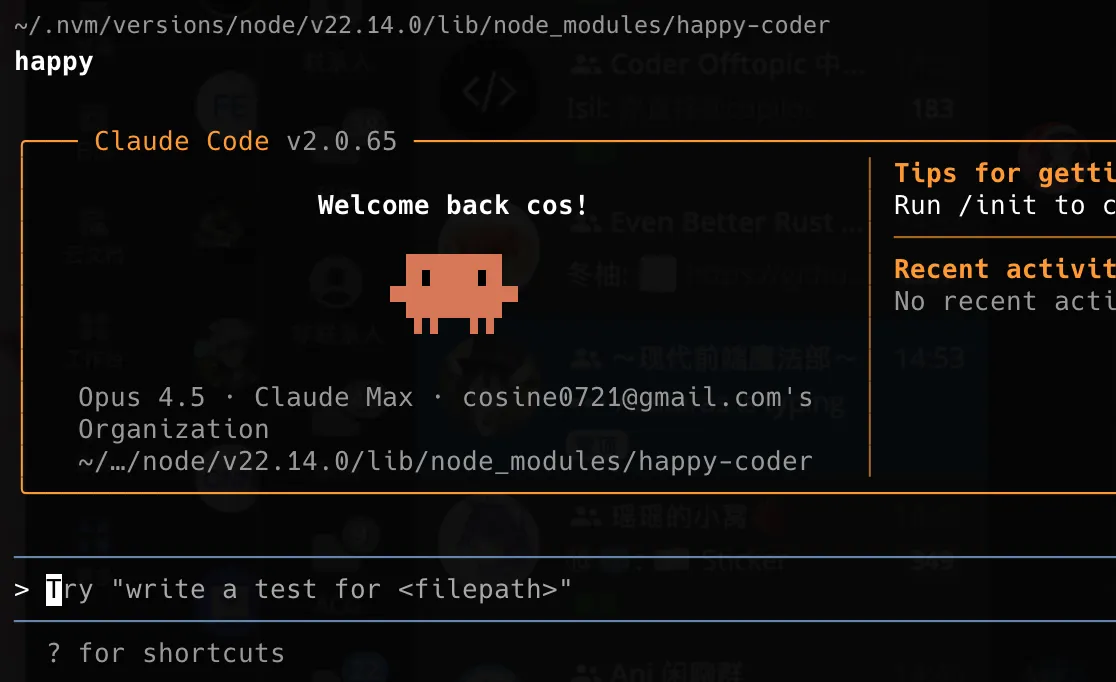The image size is (1116, 682).
Task: Click the Claude Code pixel mascot icon
Action: 453,291
